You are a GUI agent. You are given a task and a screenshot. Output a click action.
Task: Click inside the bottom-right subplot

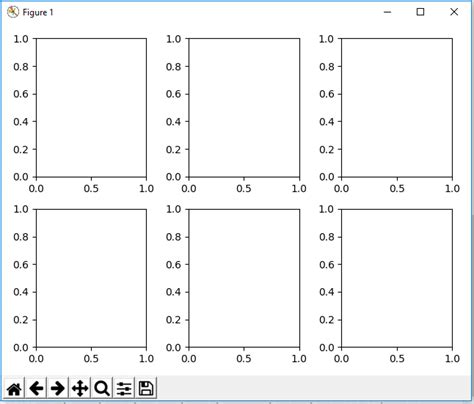coord(397,278)
